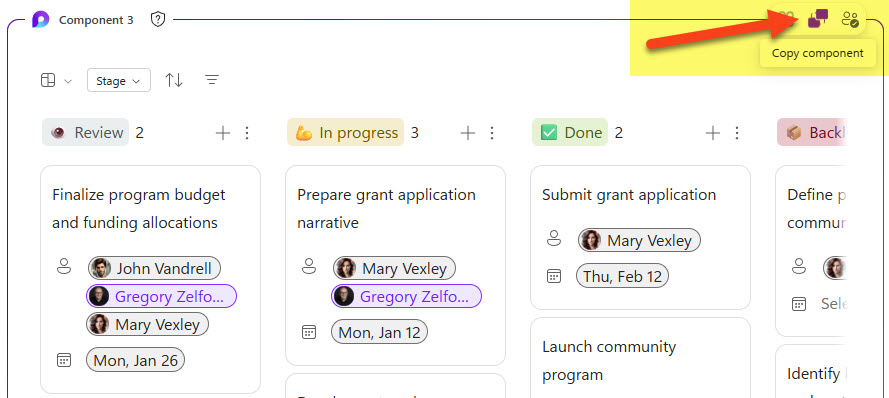The image size is (889, 398).
Task: Click calendar icon on Finalize program budget card
Action: pos(64,359)
